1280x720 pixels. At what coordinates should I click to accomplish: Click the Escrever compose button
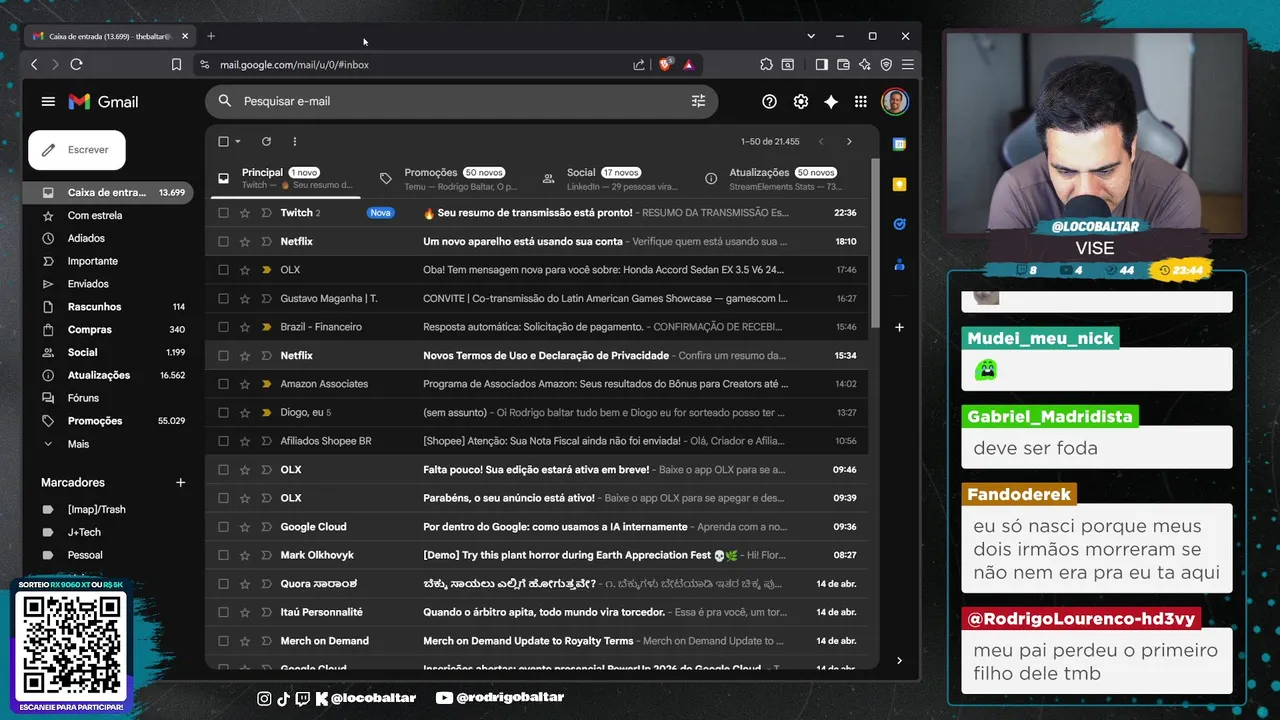tap(77, 150)
